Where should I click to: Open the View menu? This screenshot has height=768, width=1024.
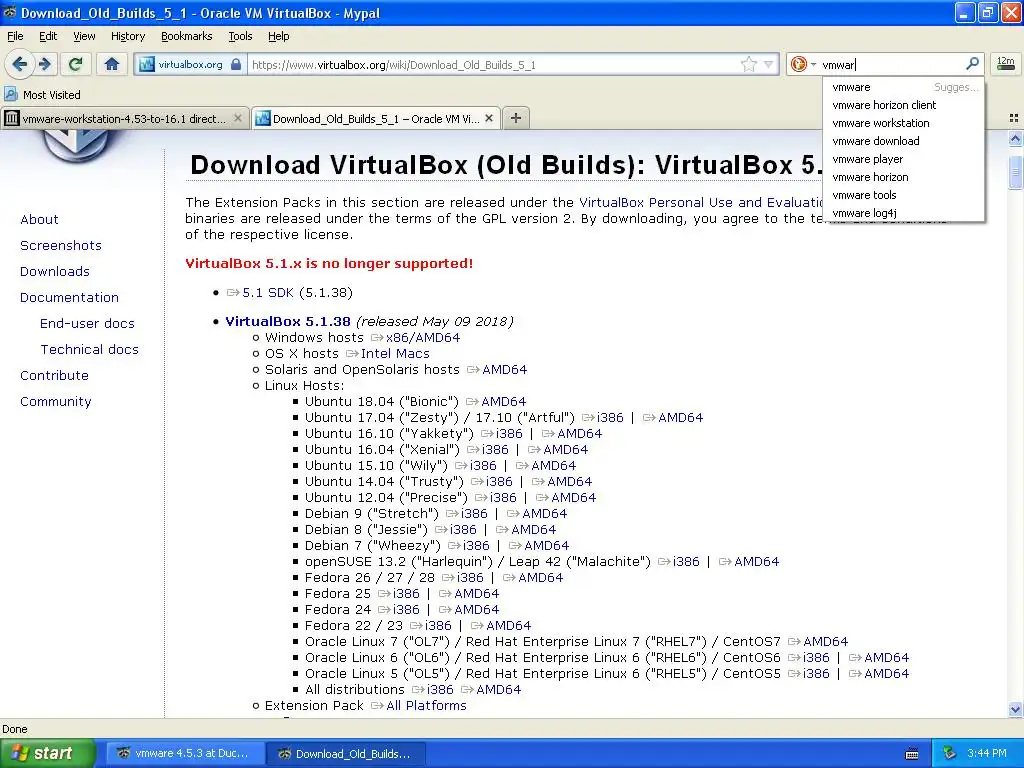click(84, 36)
